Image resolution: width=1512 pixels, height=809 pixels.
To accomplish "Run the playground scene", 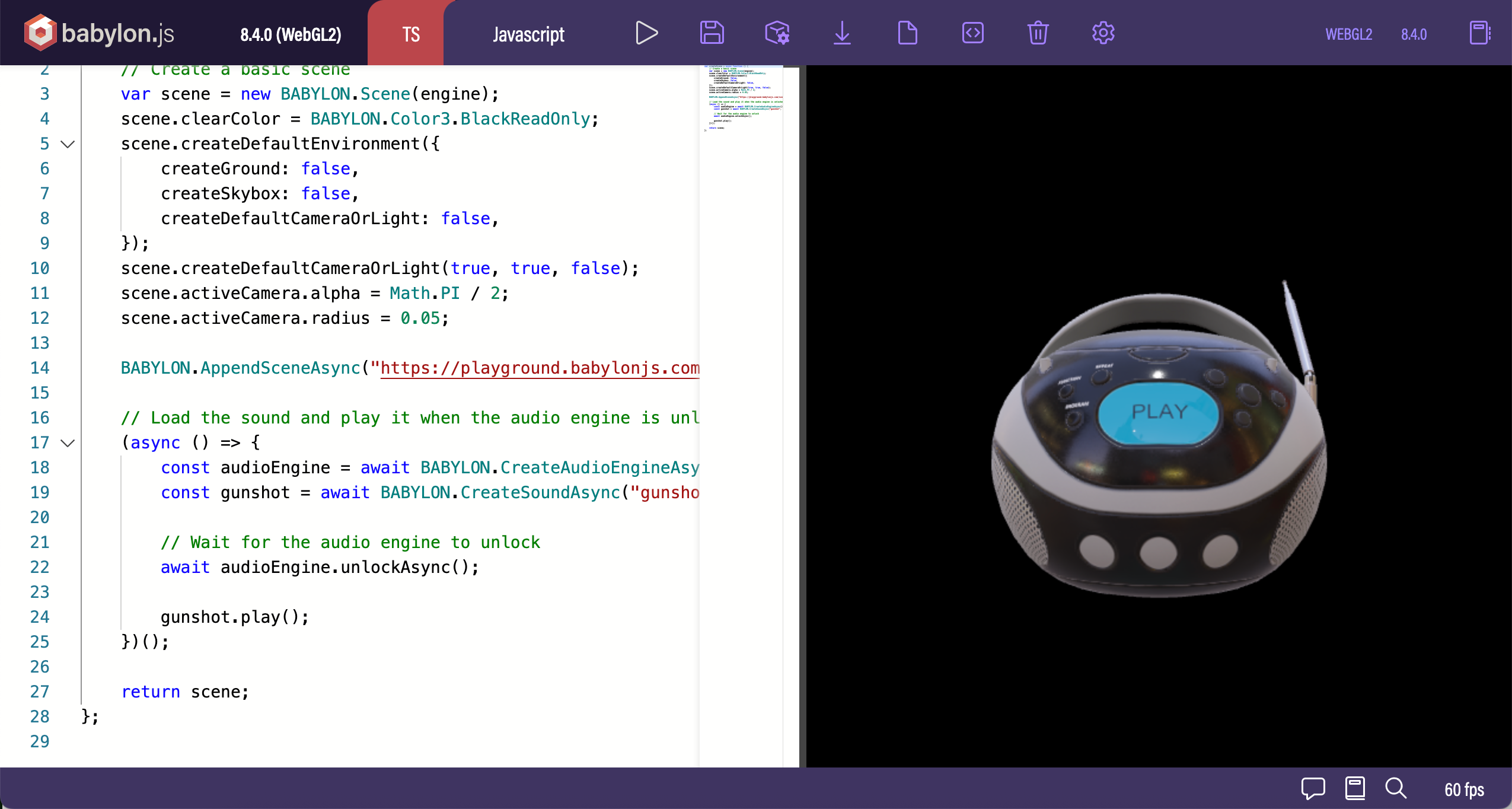I will tap(646, 33).
